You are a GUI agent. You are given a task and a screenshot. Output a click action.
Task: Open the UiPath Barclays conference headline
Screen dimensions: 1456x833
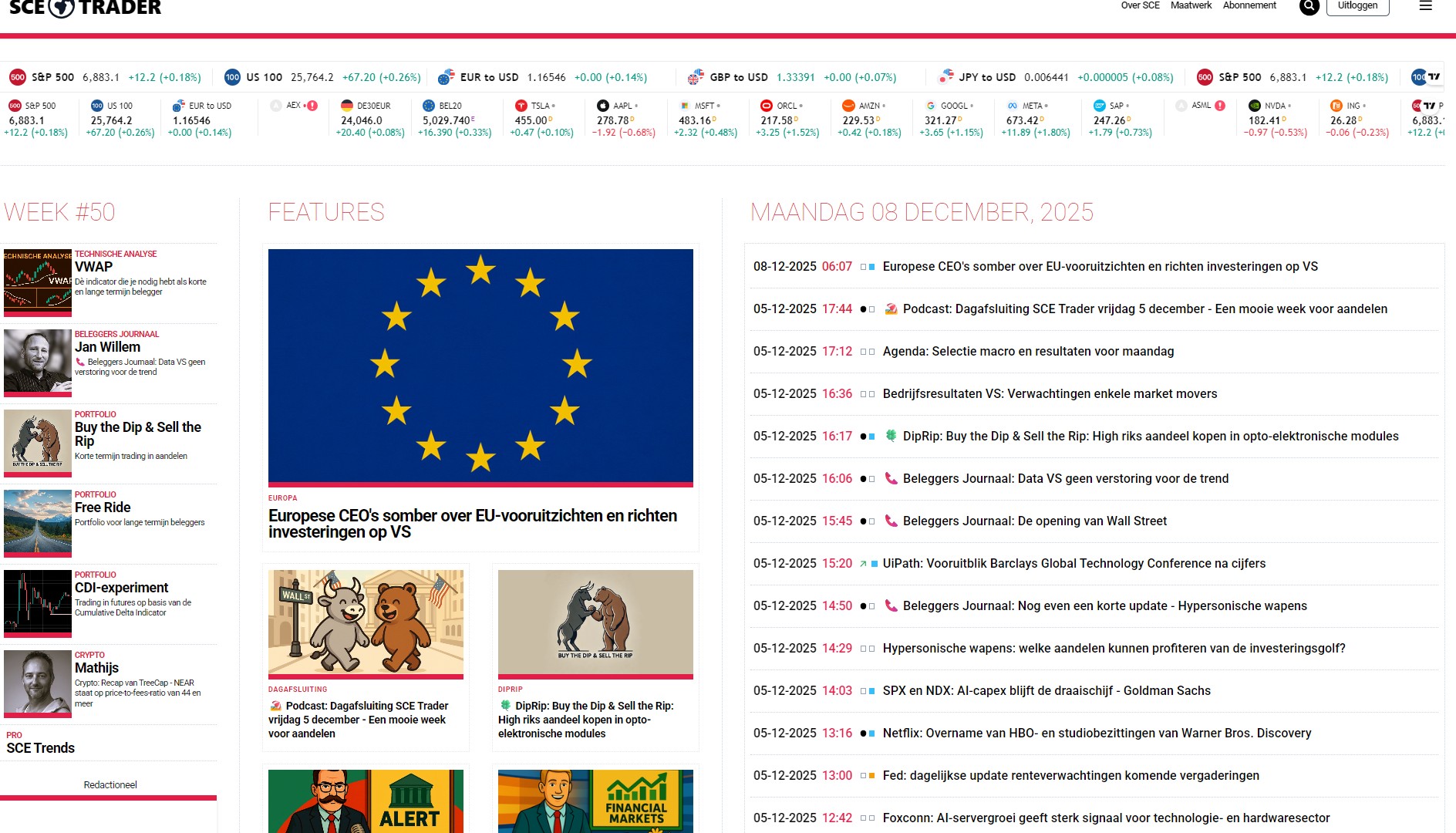[1074, 564]
